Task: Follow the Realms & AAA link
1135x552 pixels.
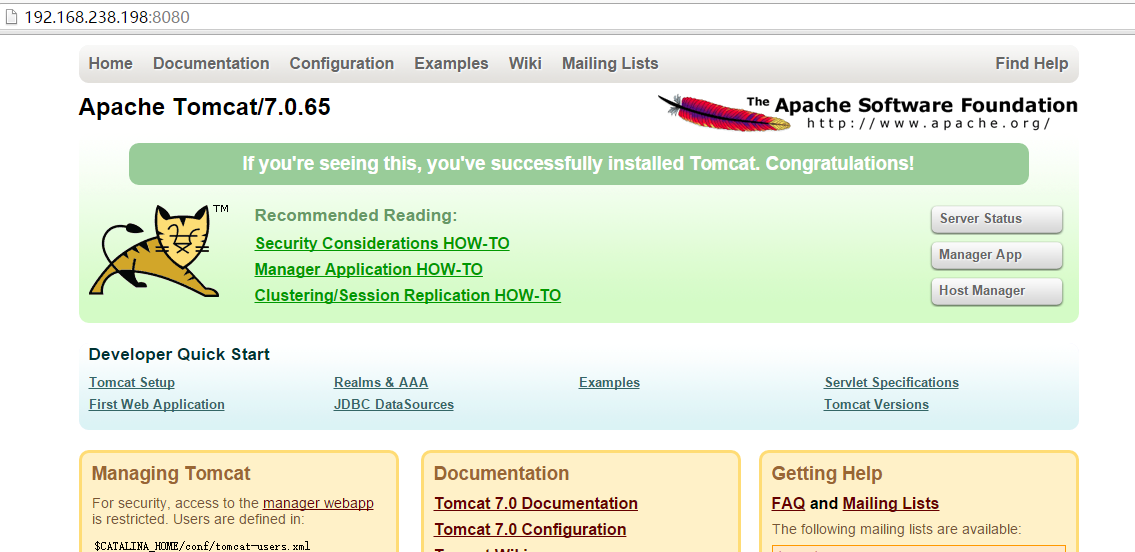Action: click(381, 383)
